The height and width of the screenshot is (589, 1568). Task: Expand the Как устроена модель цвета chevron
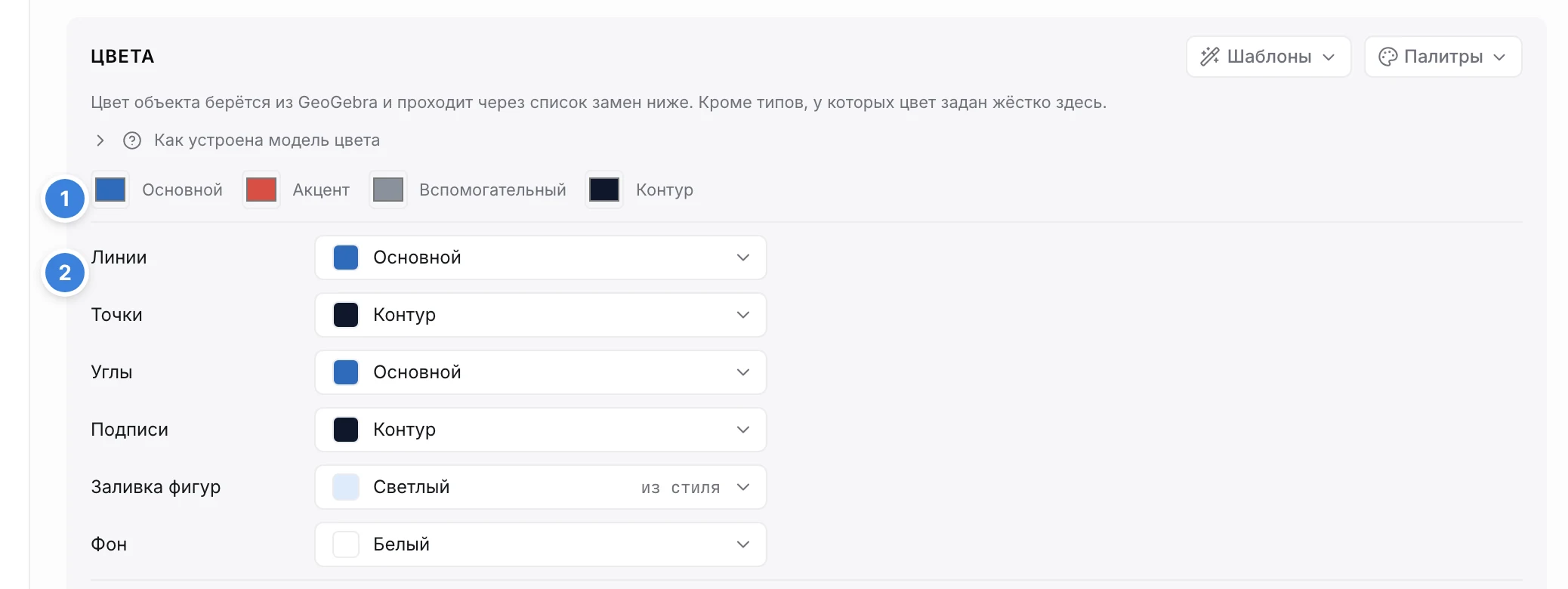click(100, 140)
